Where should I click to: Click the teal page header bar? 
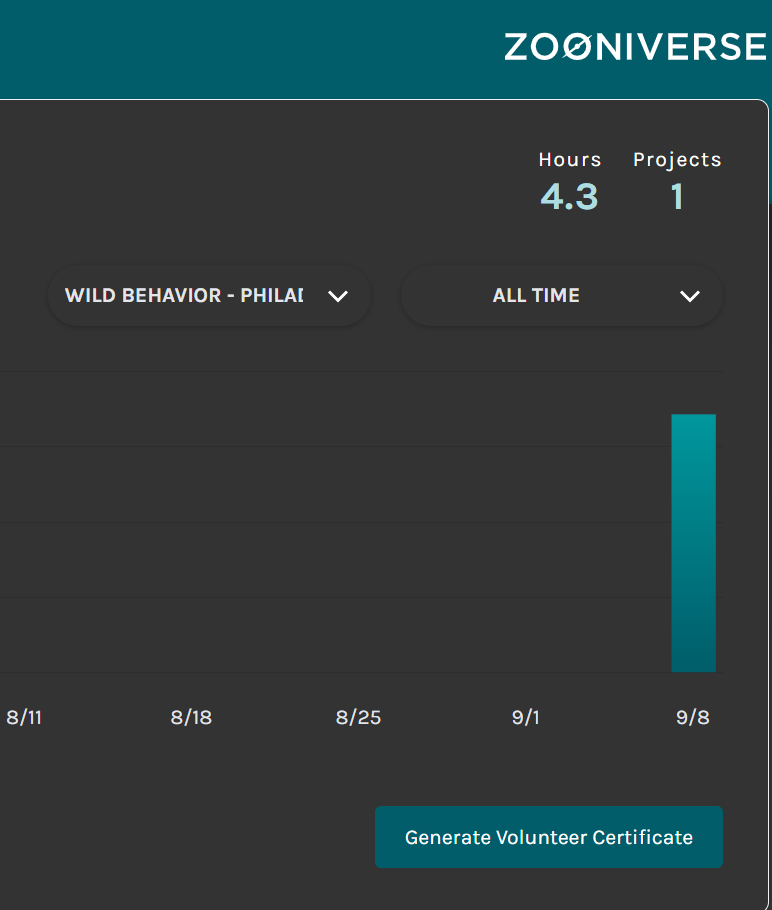(x=250, y=47)
